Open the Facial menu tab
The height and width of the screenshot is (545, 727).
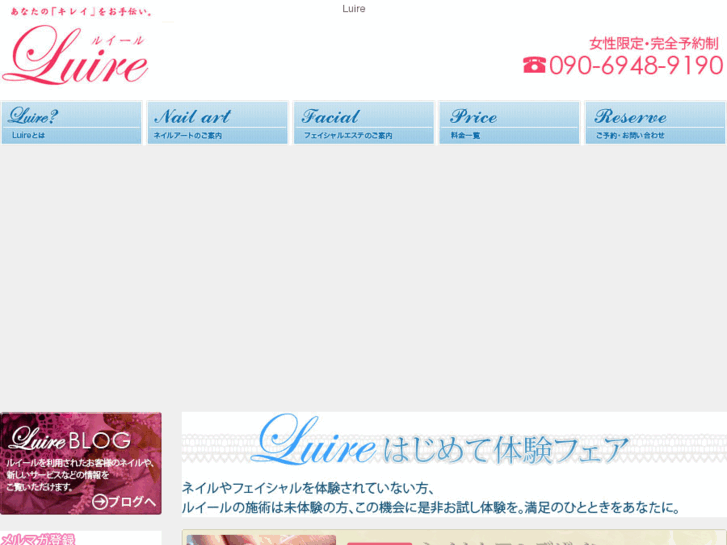364,123
